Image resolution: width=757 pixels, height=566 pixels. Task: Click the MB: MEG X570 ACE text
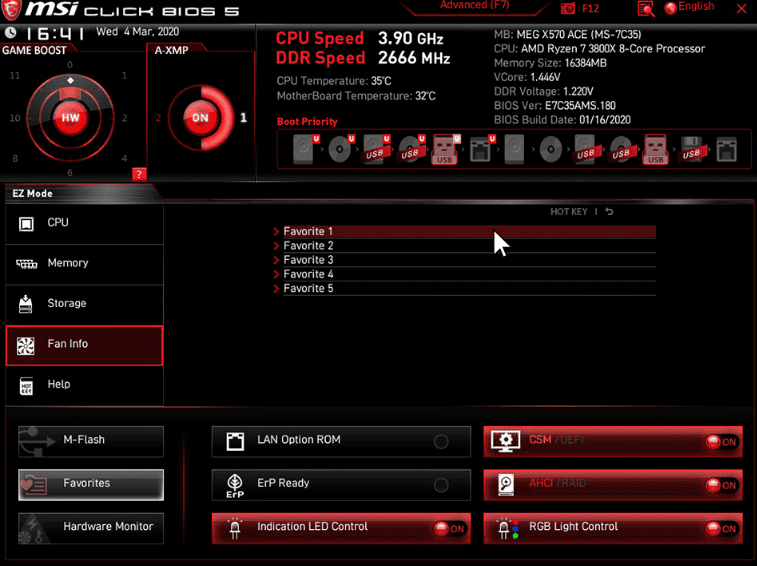pyautogui.click(x=567, y=34)
